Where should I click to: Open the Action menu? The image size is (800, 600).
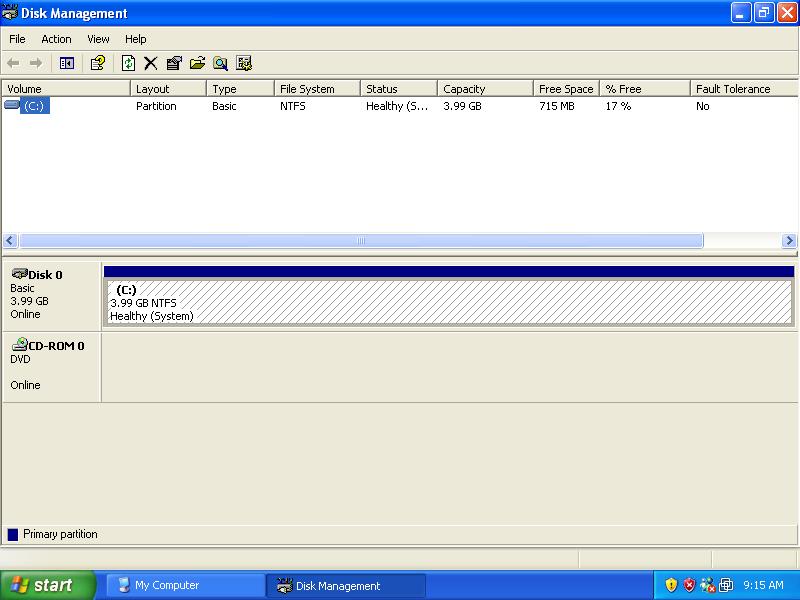(56, 39)
